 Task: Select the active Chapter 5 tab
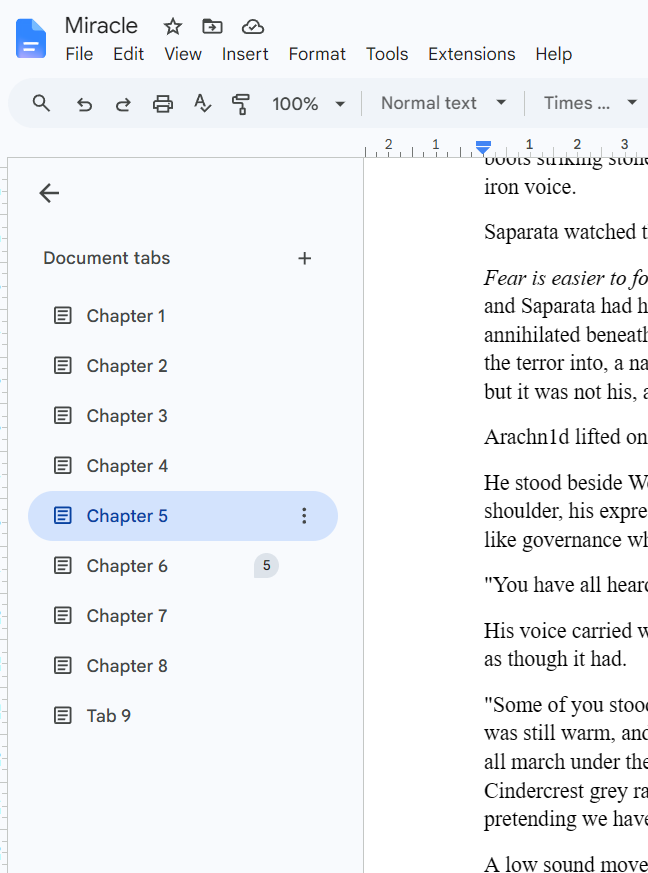click(x=183, y=516)
